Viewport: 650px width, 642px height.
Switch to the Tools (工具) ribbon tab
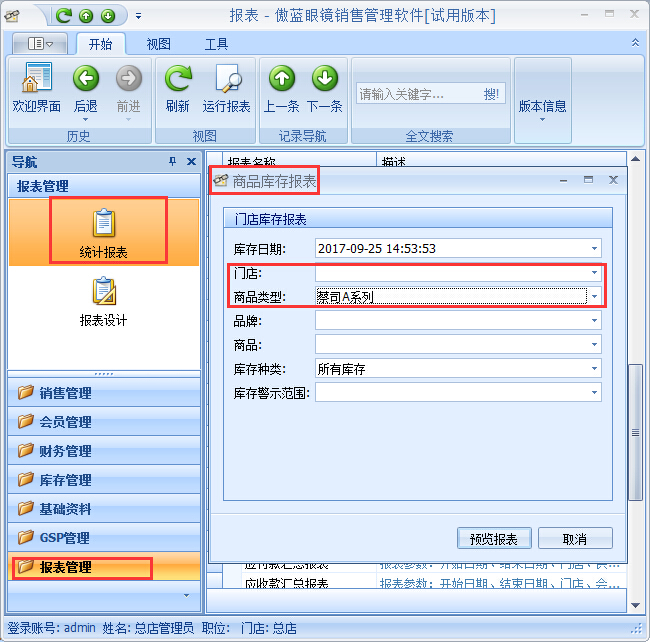216,44
